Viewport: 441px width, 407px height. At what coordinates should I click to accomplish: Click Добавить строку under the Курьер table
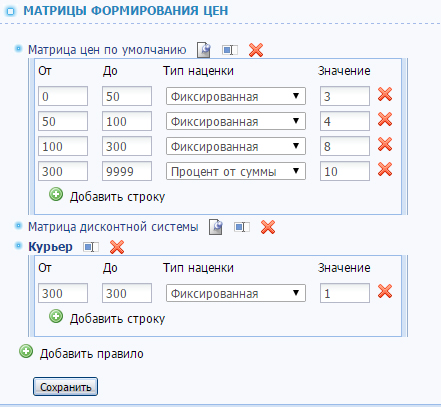107,318
